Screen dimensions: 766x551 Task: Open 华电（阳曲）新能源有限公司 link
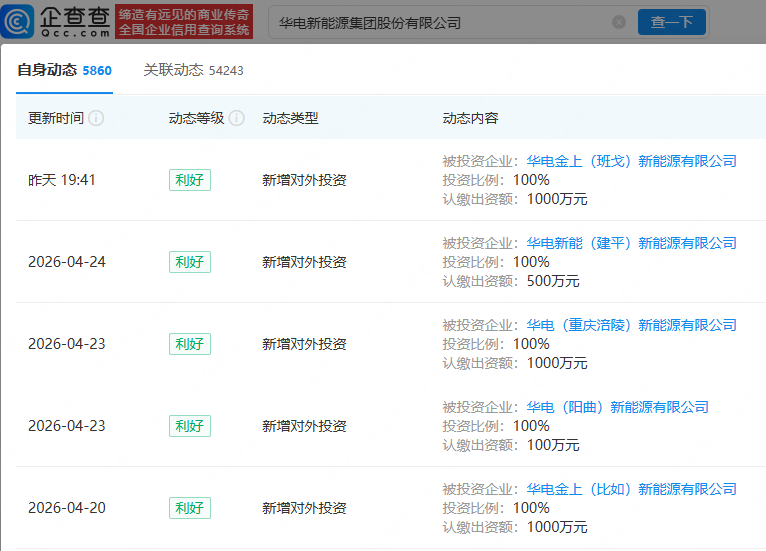point(617,407)
